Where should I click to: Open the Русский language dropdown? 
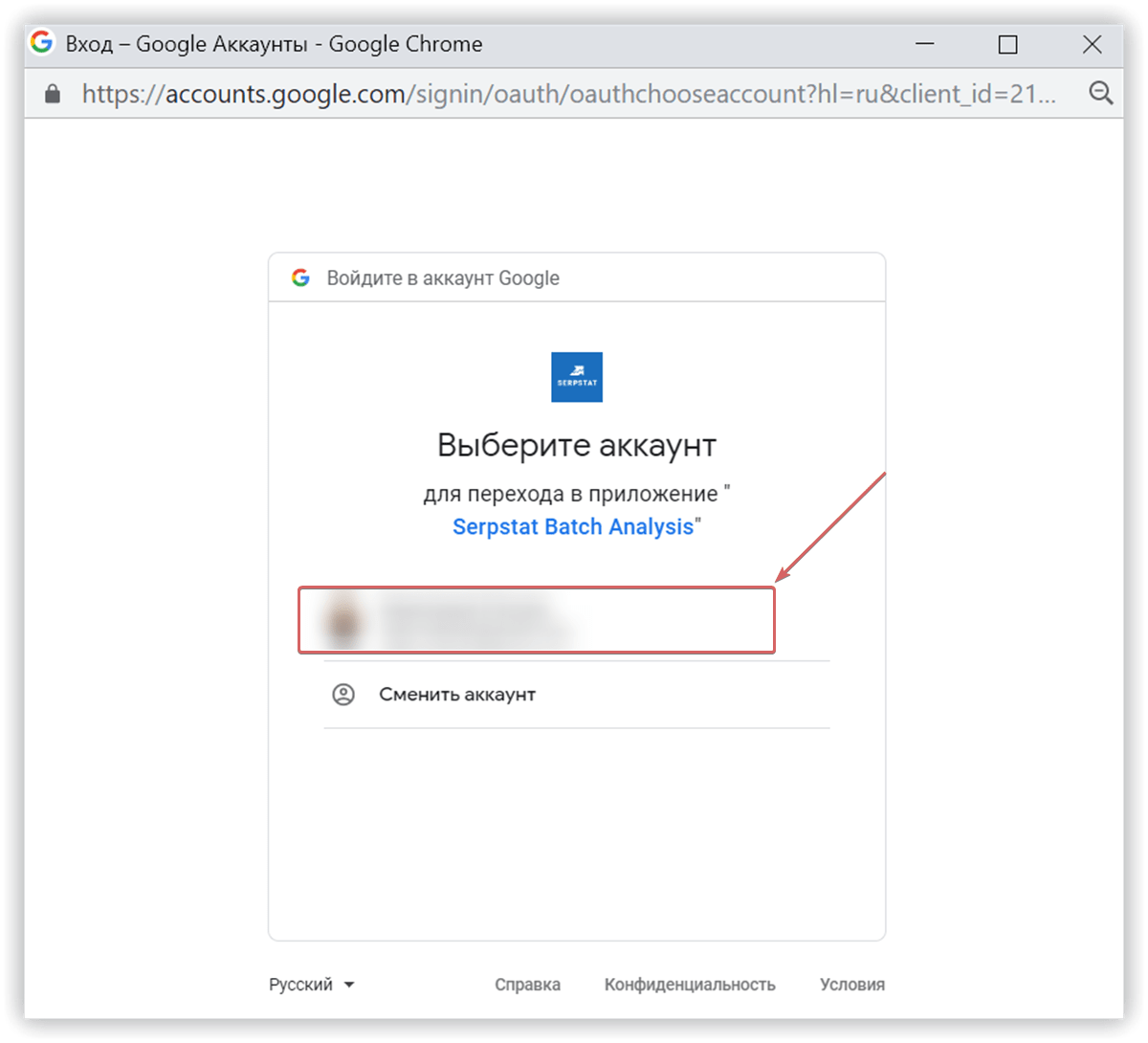[x=312, y=985]
